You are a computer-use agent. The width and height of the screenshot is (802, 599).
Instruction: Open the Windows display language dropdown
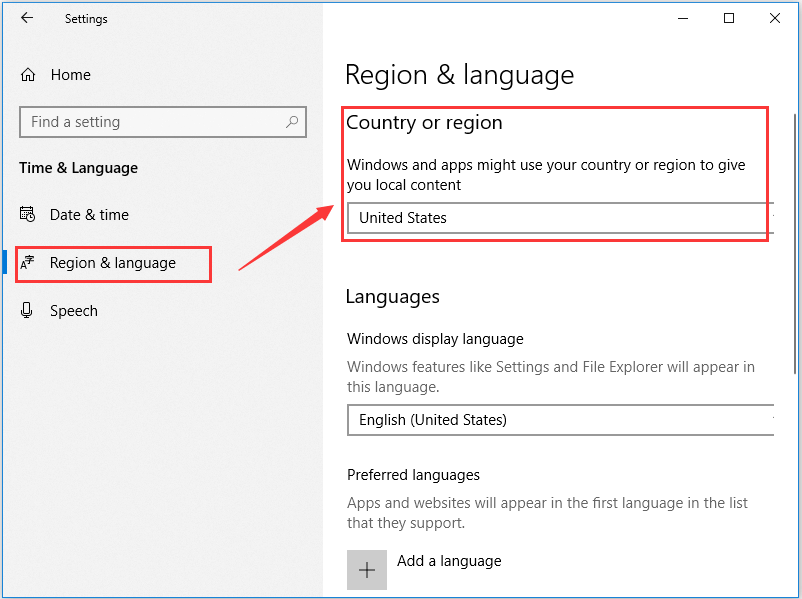[x=560, y=420]
